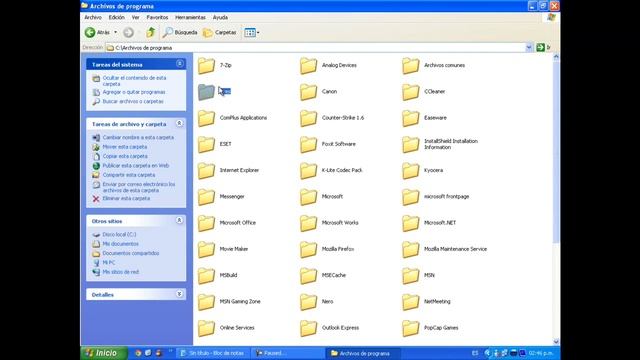Select the Counter-Strike 1.6 folder icon
Screen dimensions: 640x360
(x=308, y=118)
